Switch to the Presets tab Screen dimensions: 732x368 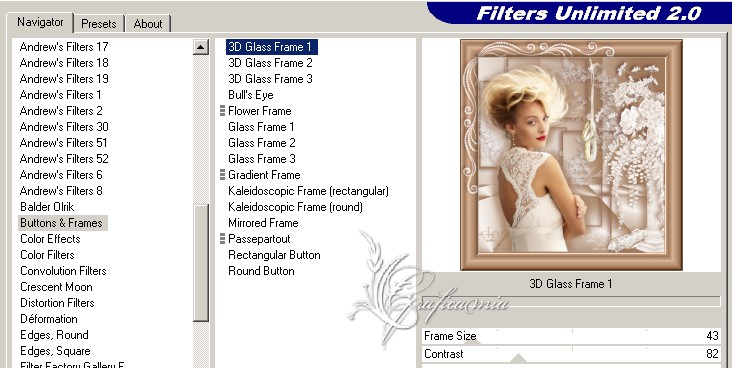pyautogui.click(x=99, y=24)
